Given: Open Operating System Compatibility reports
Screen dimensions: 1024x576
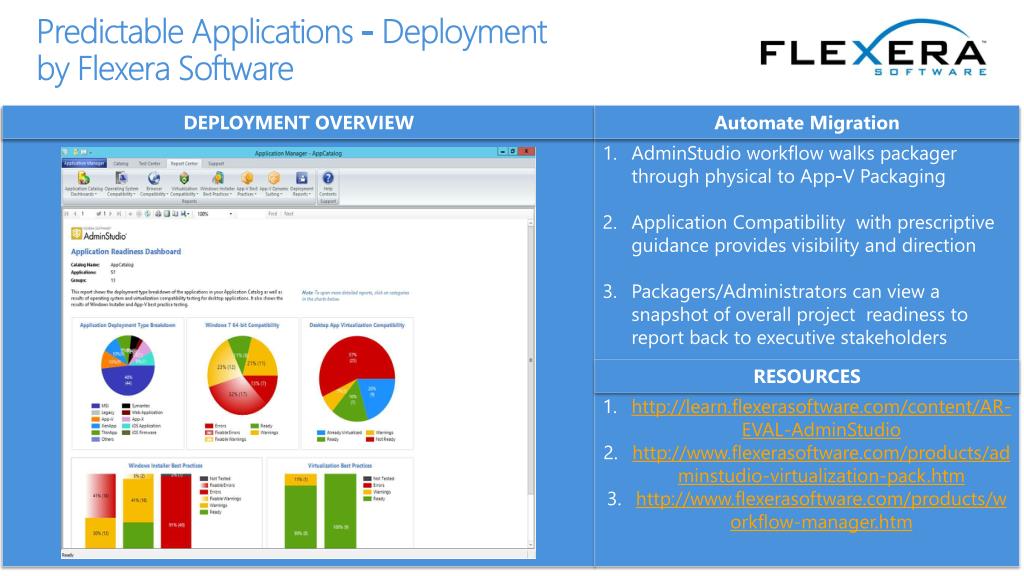Looking at the screenshot, I should 121,184.
